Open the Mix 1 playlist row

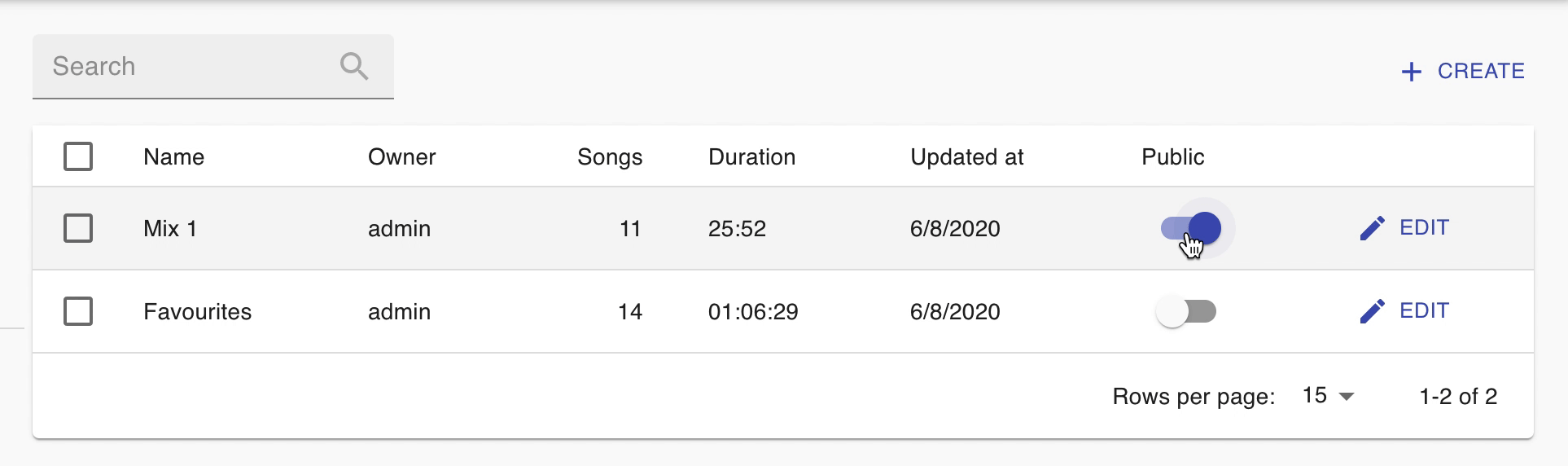[783, 228]
